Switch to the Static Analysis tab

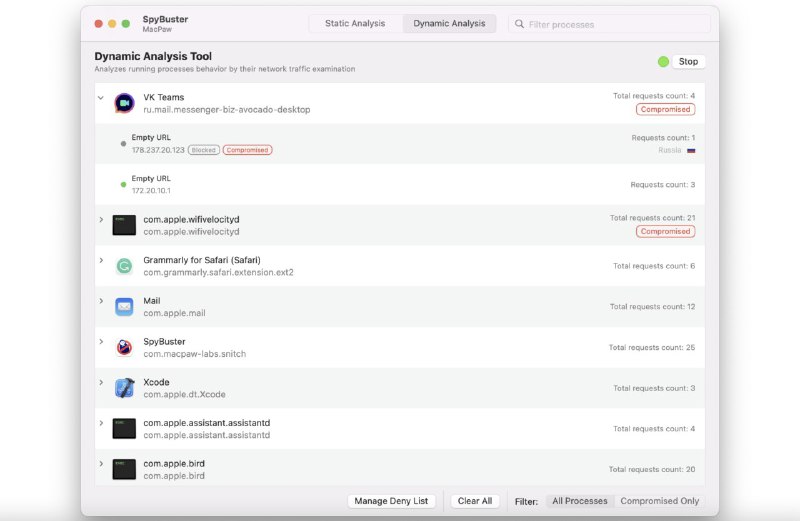tap(355, 23)
